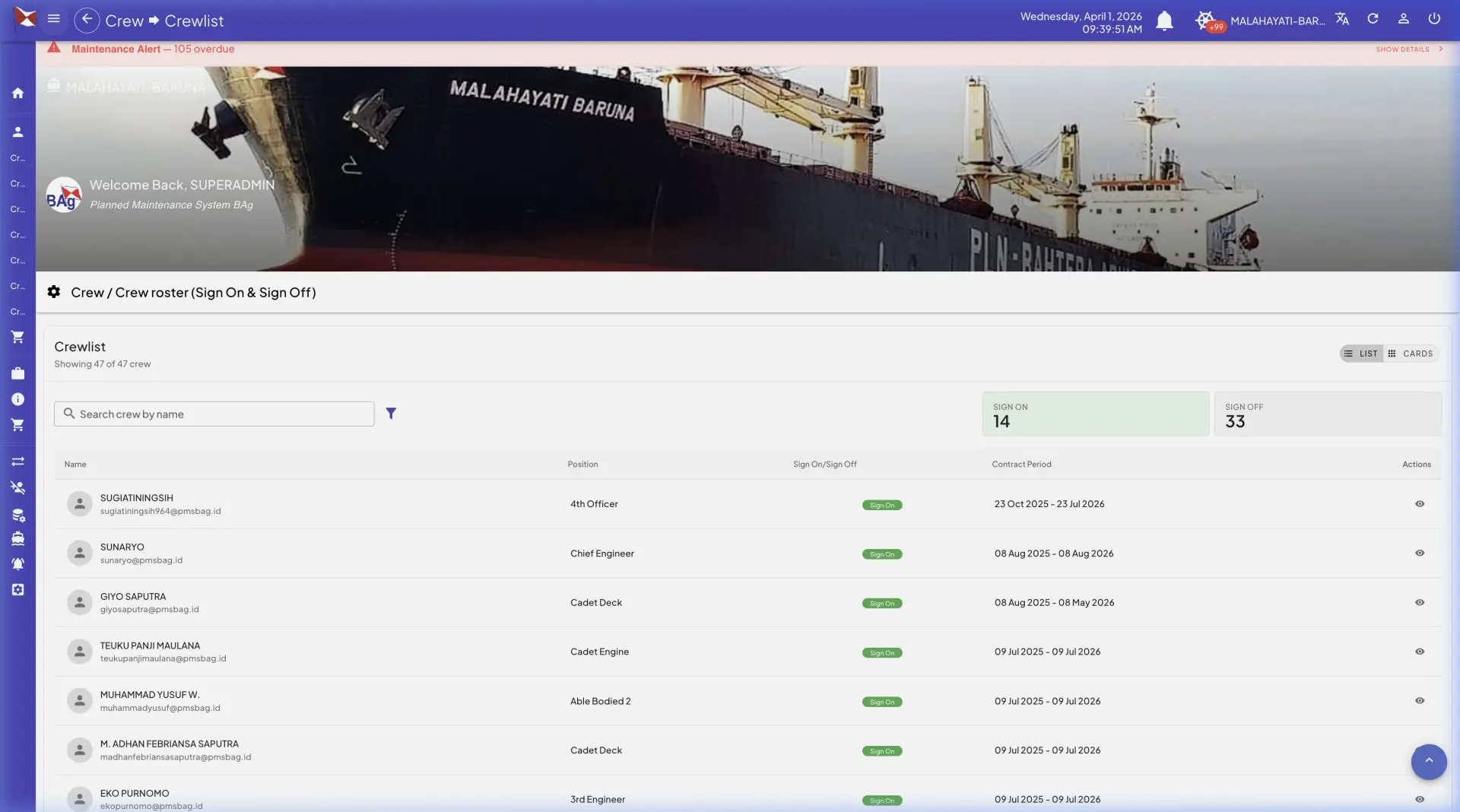The image size is (1460, 812).
Task: View TEUKU PANJI MAULANA's details via eye icon
Action: point(1419,652)
